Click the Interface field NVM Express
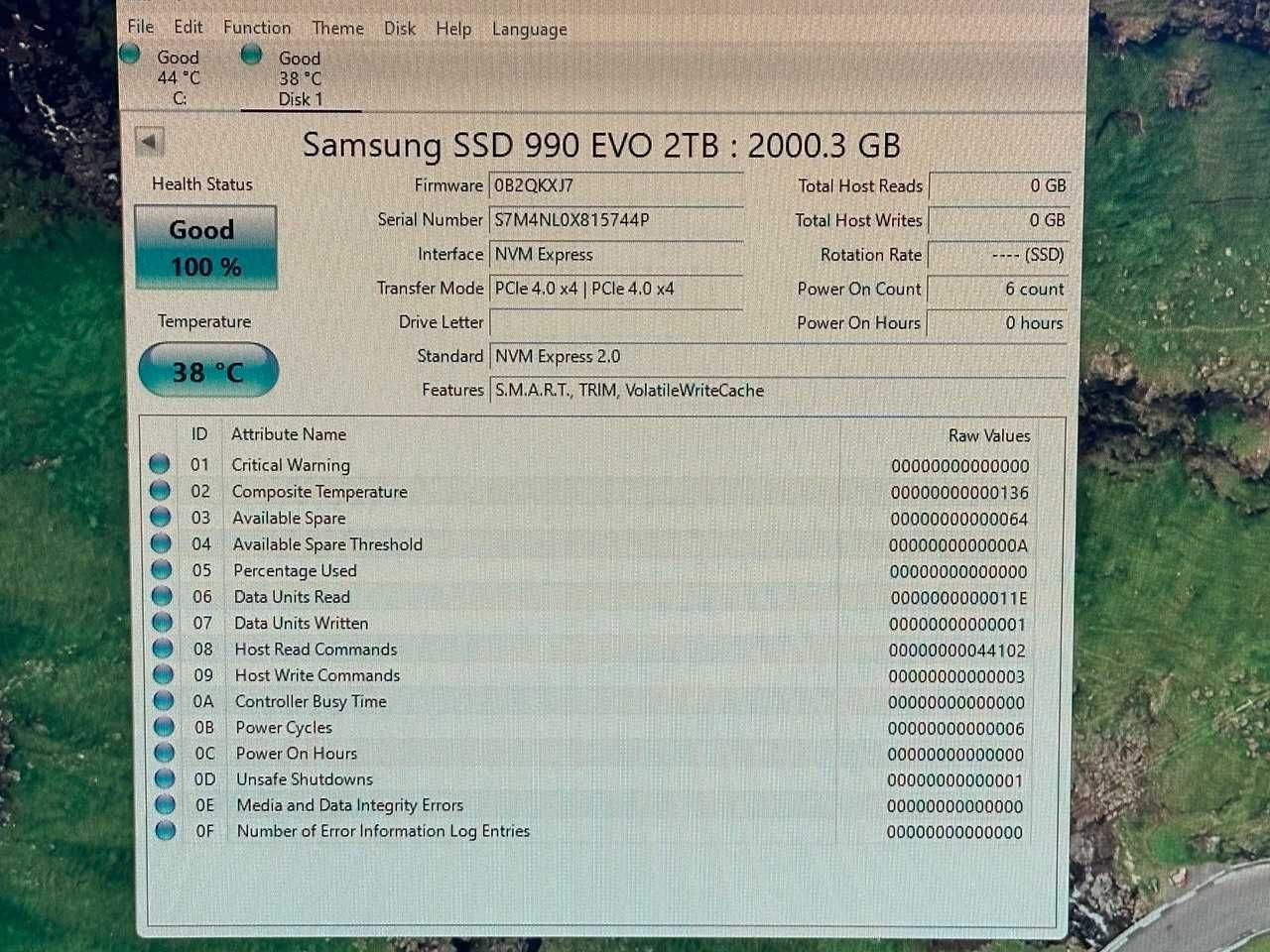 coord(616,255)
